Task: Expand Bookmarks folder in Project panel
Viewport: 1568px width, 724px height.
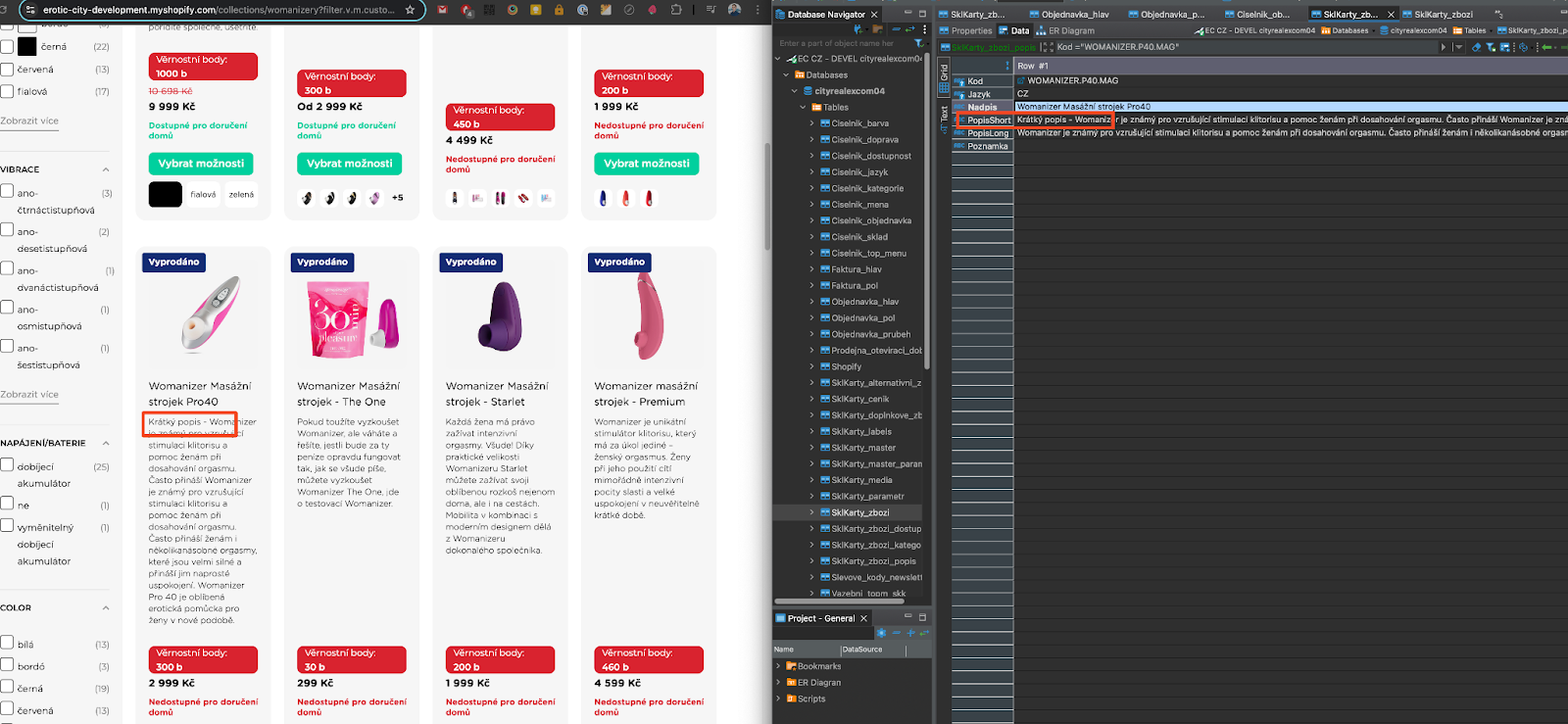Action: [x=779, y=666]
